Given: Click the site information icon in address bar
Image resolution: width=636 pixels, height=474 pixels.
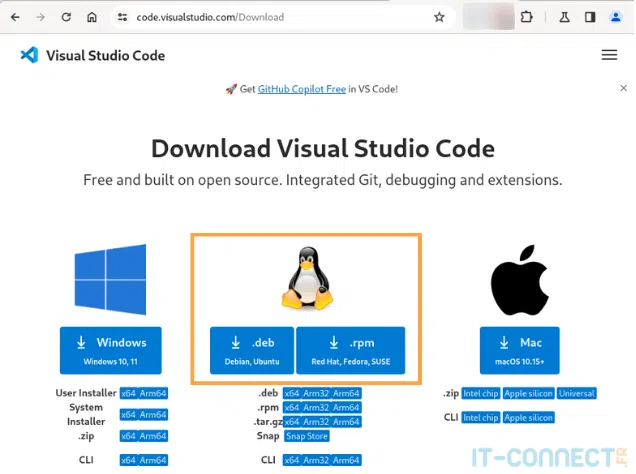Looking at the screenshot, I should point(122,17).
